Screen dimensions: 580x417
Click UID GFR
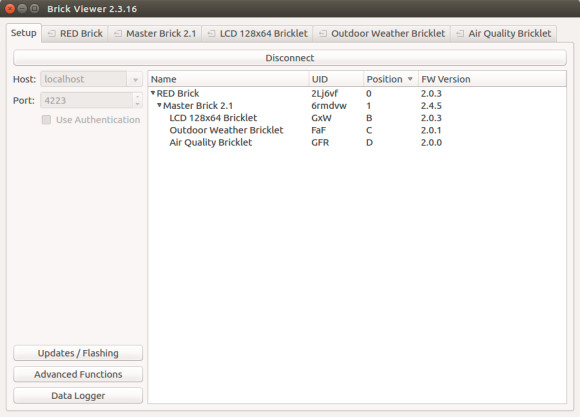click(x=320, y=142)
